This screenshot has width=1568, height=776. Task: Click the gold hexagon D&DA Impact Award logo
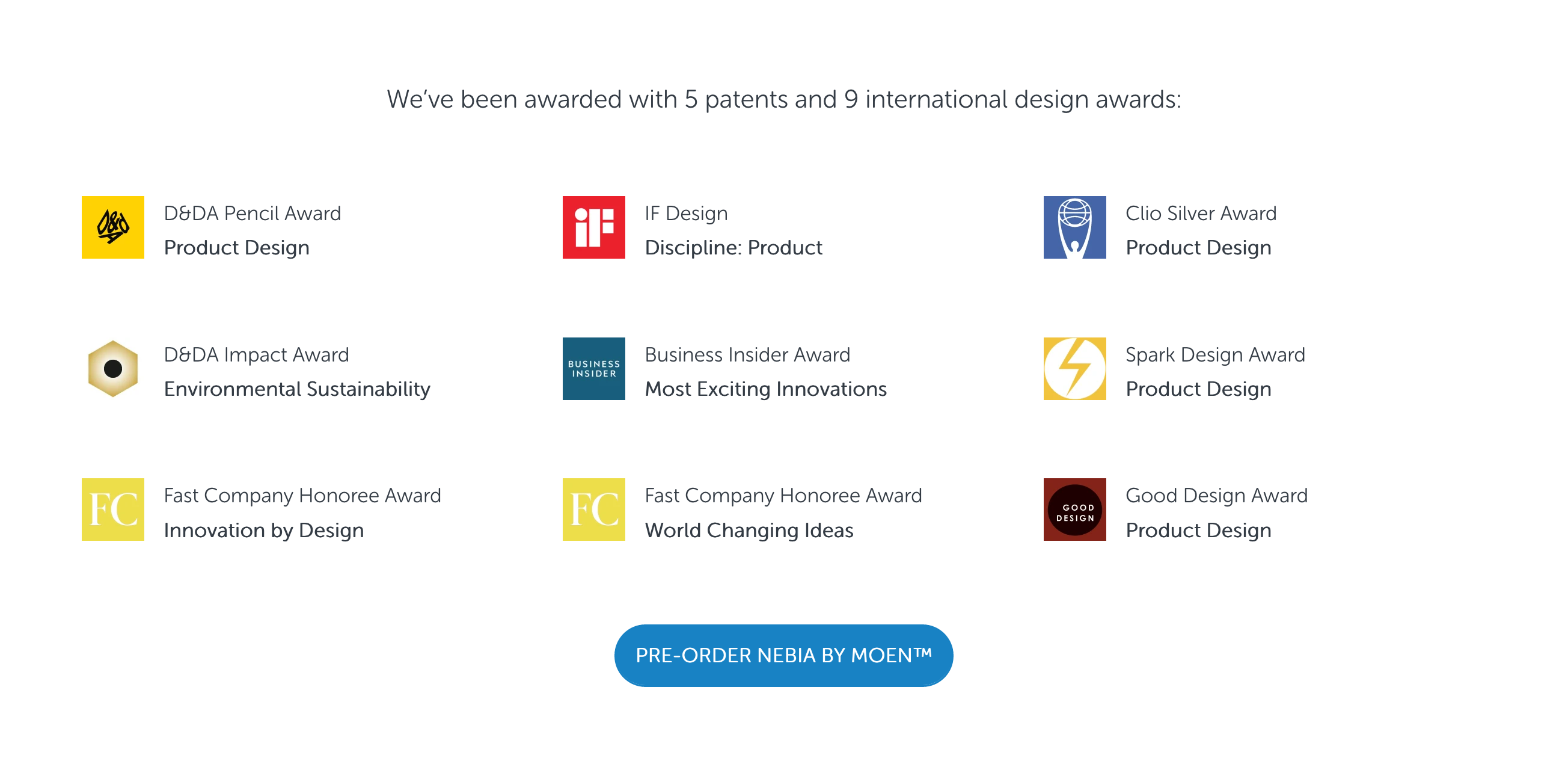112,369
